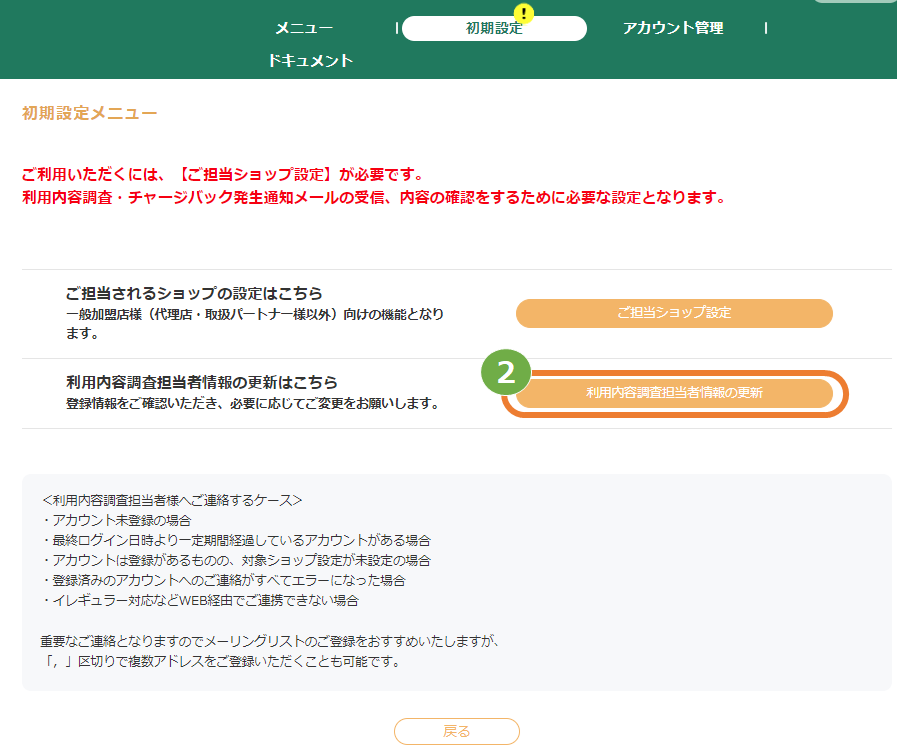Click the line about 最終ログイン日時

click(x=236, y=540)
